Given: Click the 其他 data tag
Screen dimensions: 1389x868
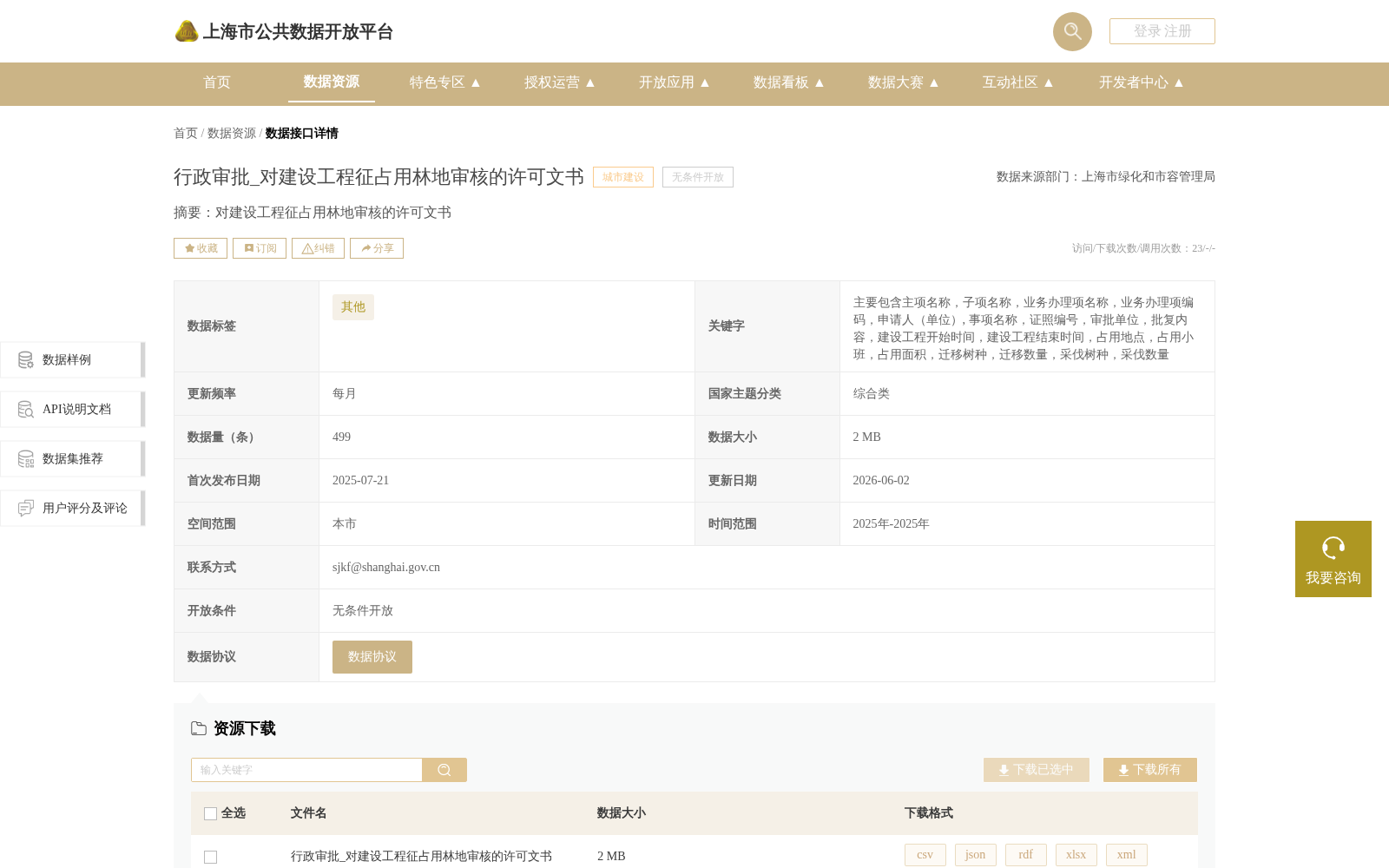Looking at the screenshot, I should coord(353,307).
